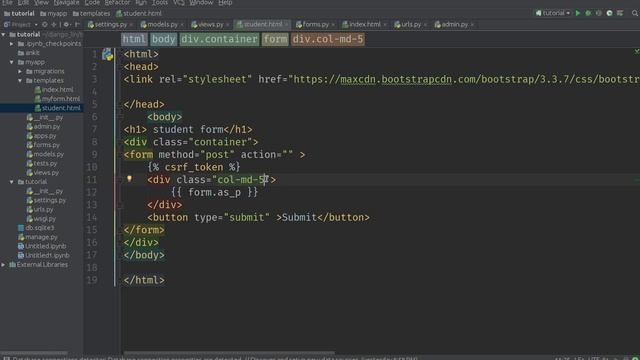
Task: Click the scroll-from-source target icon in the Project panel
Action: click(45, 24)
